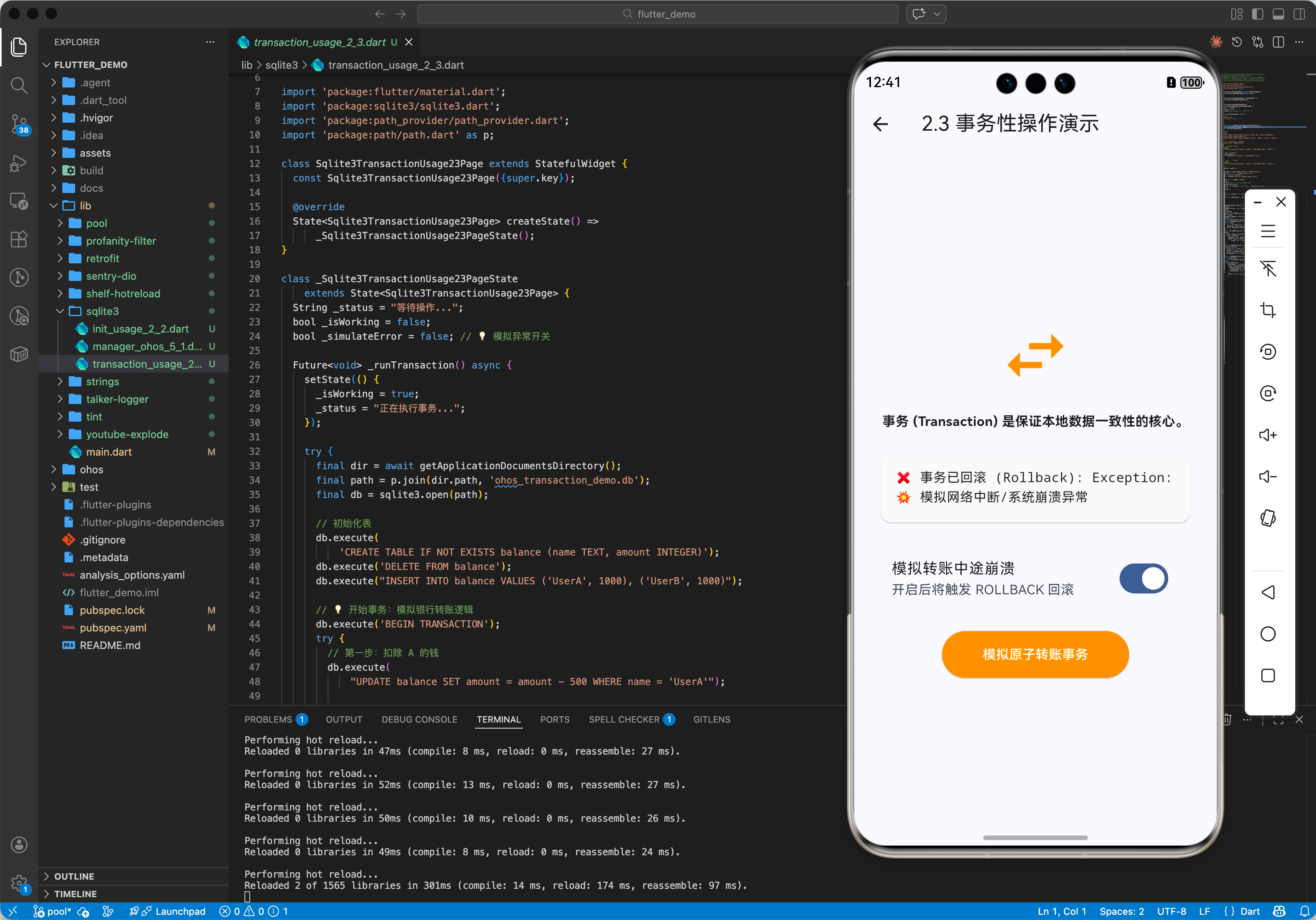Click the Launchpad status bar item
The height and width of the screenshot is (920, 1316).
180,911
